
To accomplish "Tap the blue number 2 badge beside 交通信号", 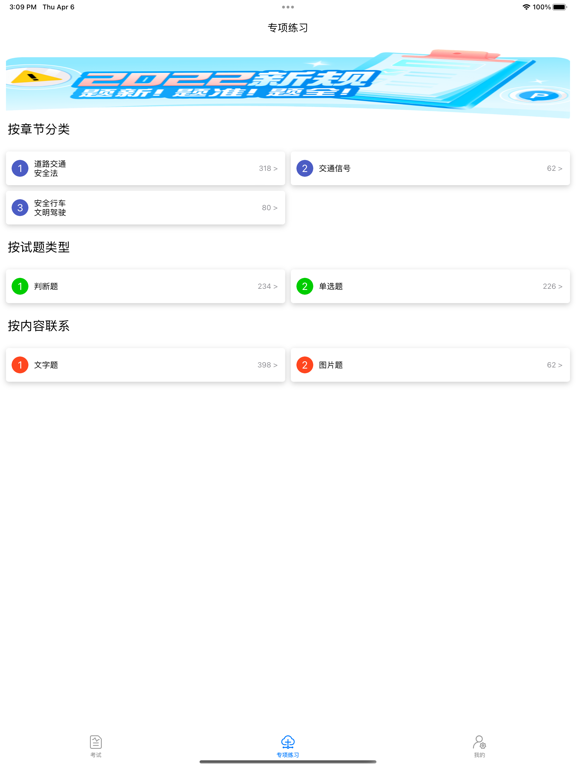I will pyautogui.click(x=305, y=168).
